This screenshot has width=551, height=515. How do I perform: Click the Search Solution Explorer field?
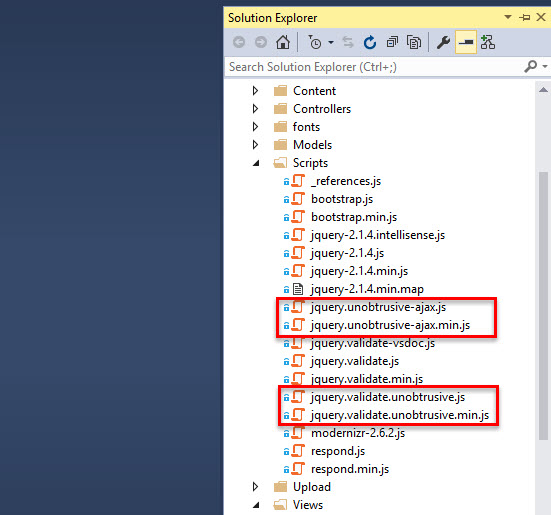click(374, 67)
